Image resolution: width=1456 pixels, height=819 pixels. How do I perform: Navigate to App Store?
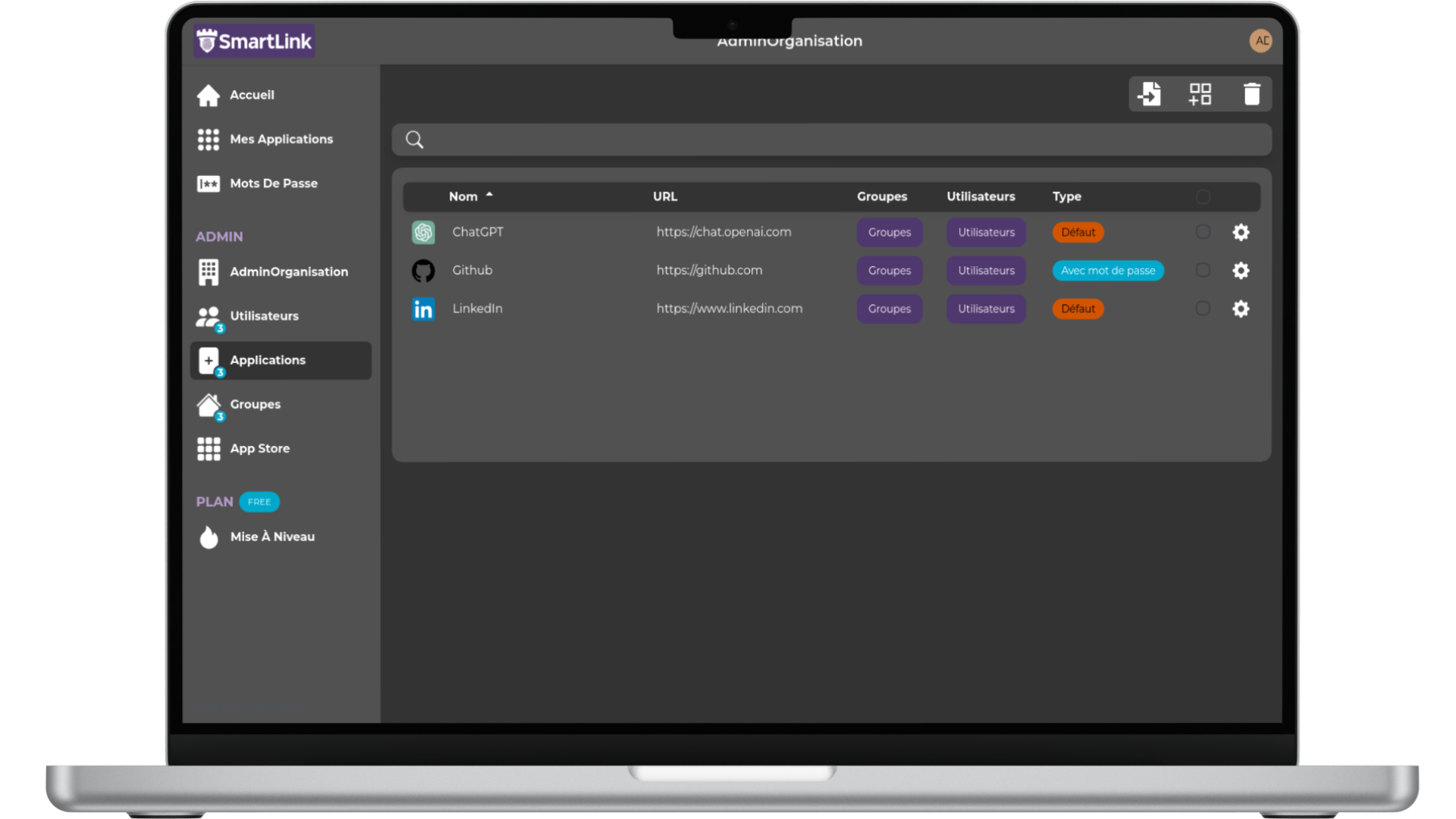pyautogui.click(x=259, y=449)
